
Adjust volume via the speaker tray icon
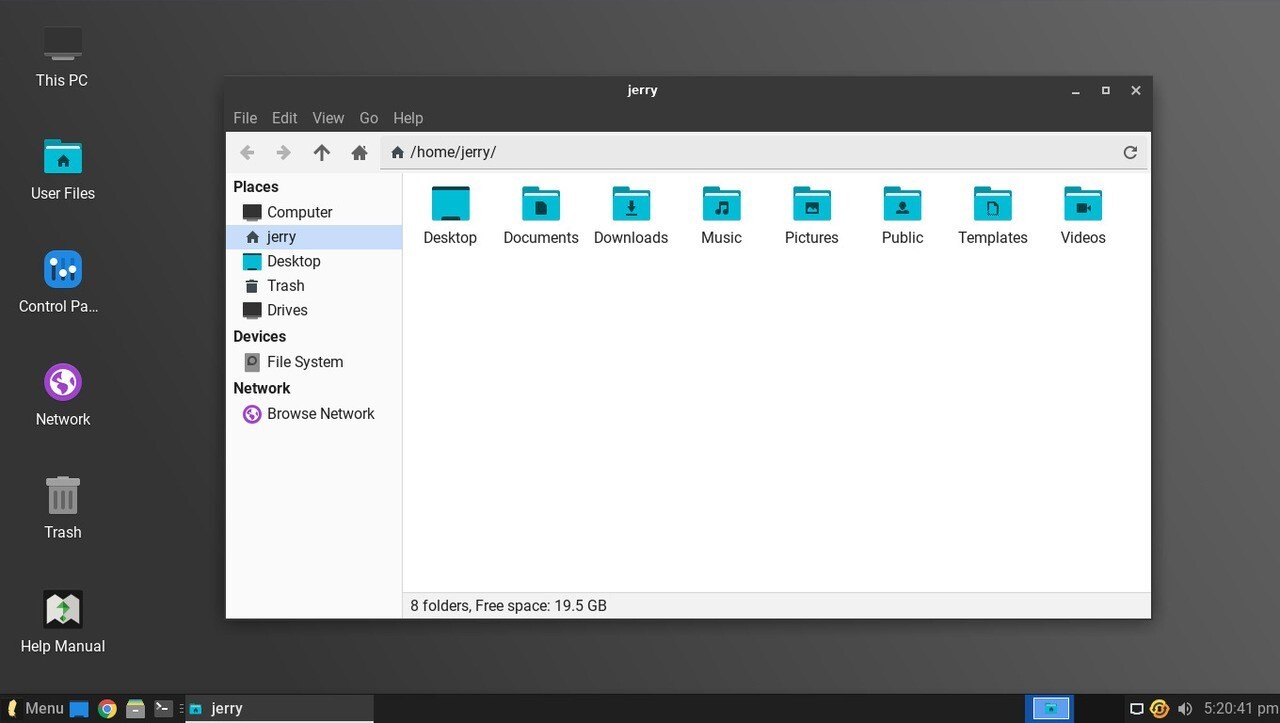1185,708
